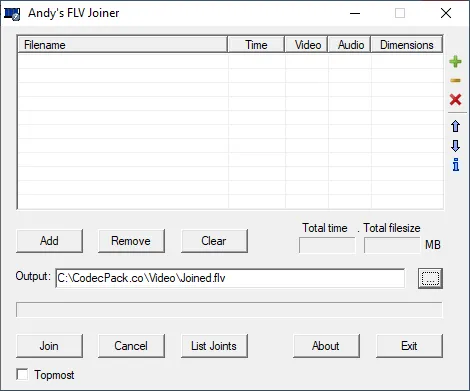Move selected file up with up arrow
Screen dimensions: 470x391
pyautogui.click(x=455, y=126)
